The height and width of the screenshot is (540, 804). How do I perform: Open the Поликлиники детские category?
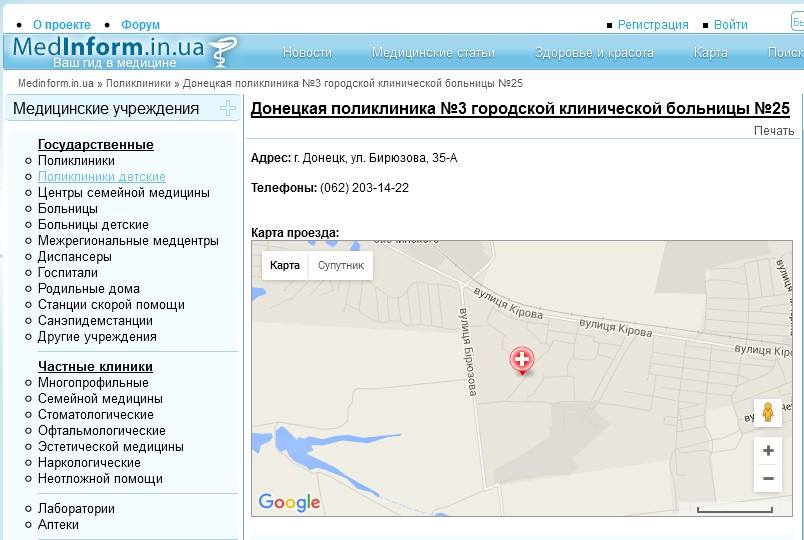pos(102,177)
